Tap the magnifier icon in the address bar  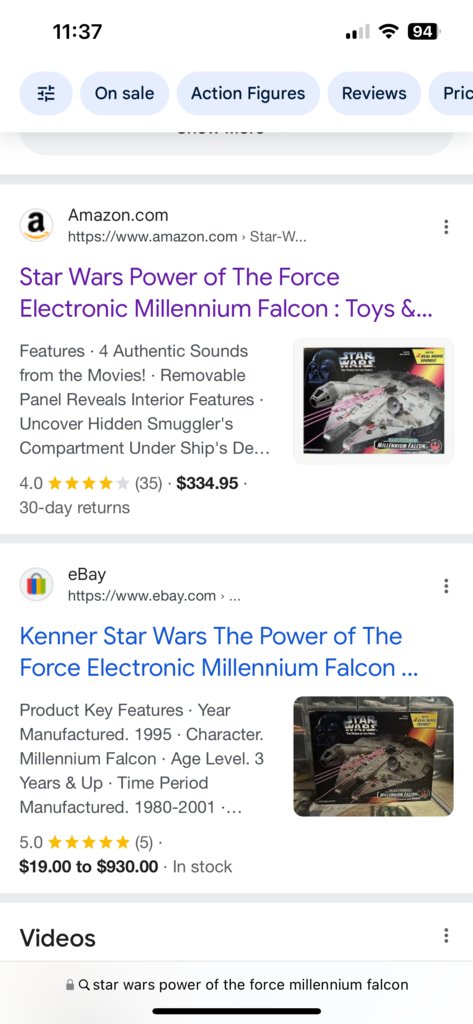click(x=84, y=985)
